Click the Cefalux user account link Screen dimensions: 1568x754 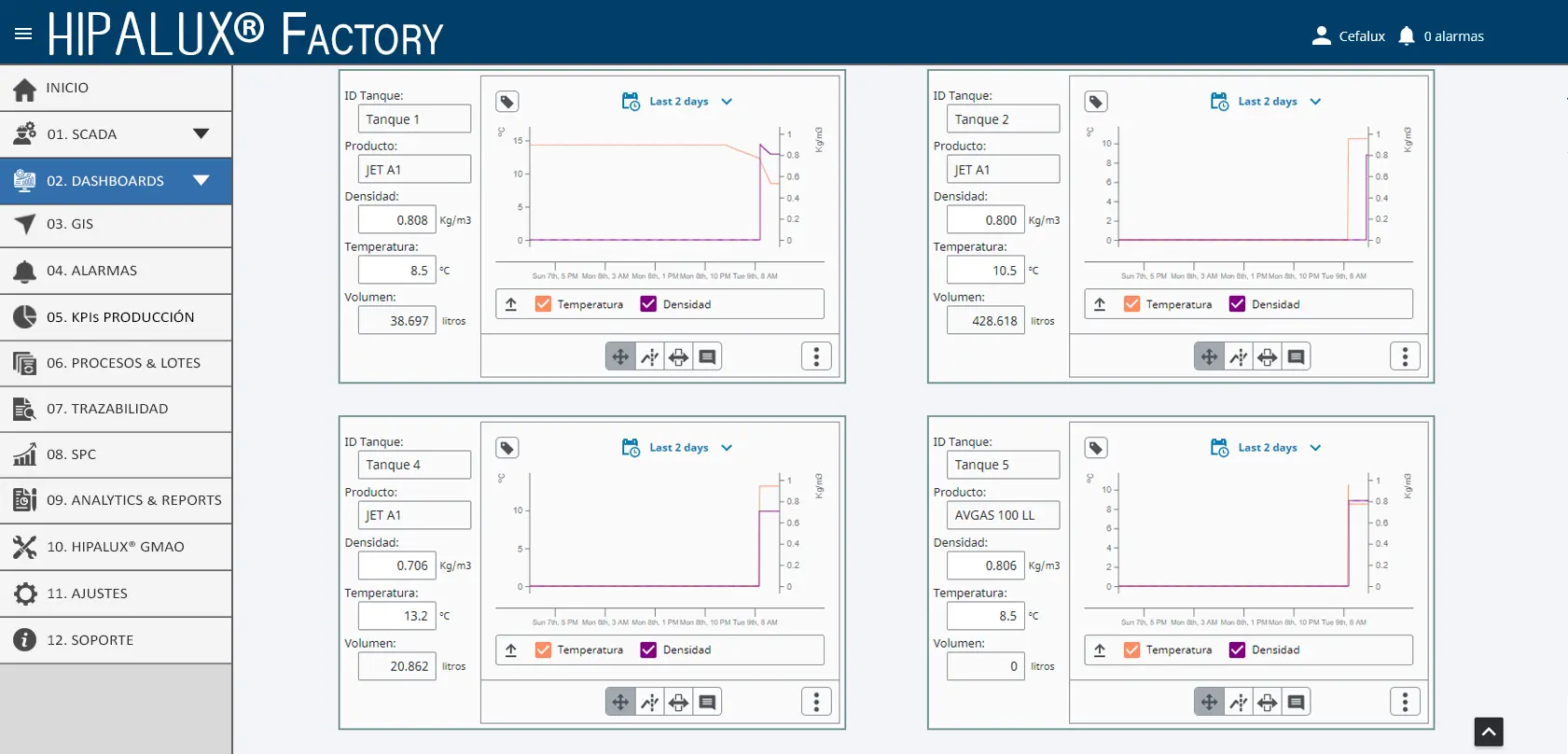[x=1349, y=36]
